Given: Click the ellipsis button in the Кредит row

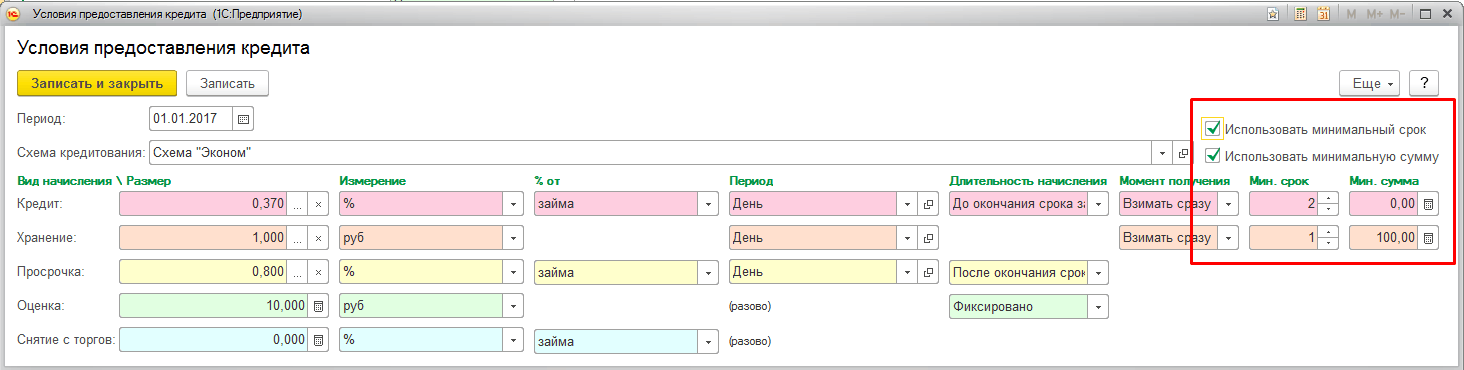Looking at the screenshot, I should pos(297,204).
